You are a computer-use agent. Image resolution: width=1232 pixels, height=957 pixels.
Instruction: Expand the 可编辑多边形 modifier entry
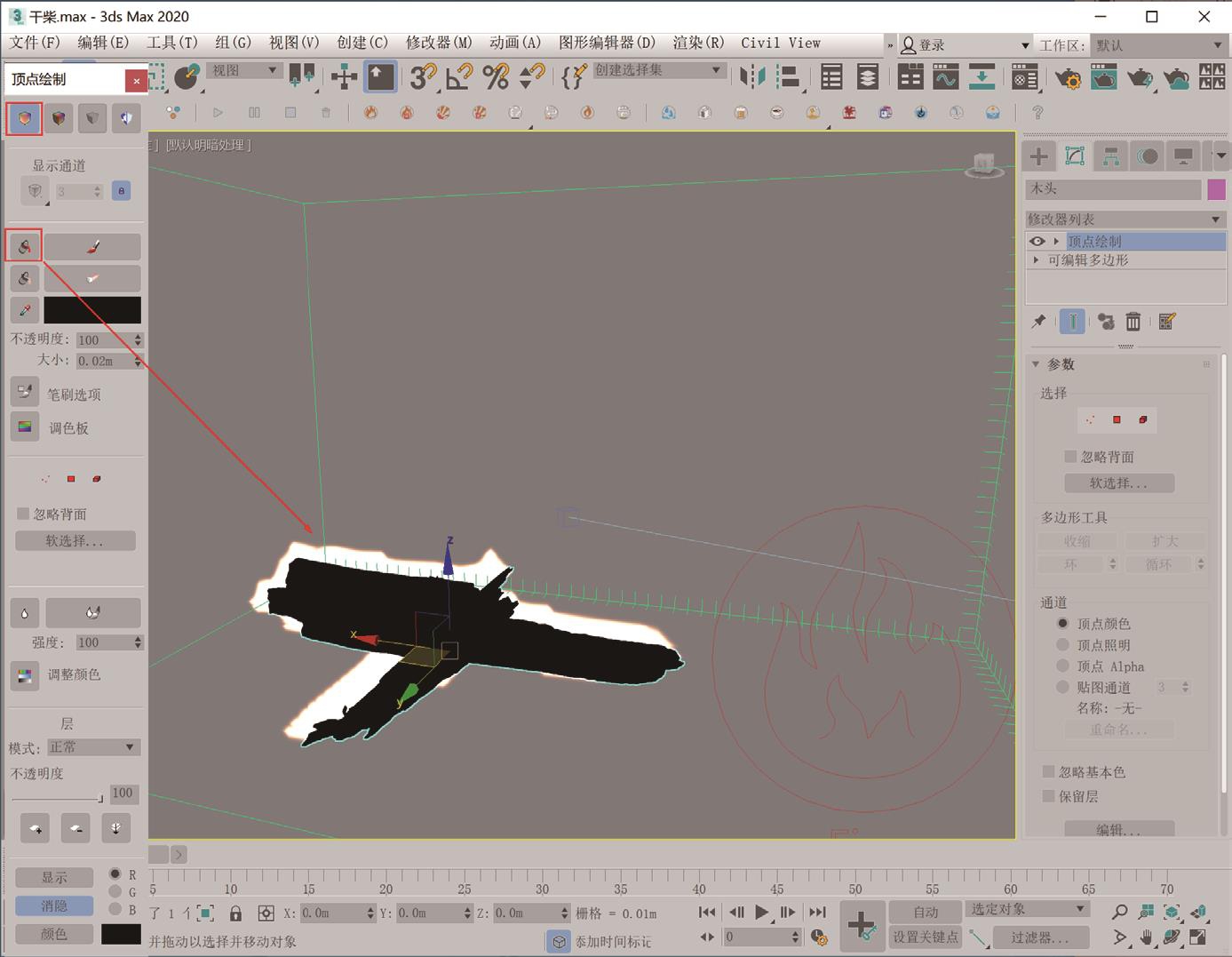(x=1037, y=260)
